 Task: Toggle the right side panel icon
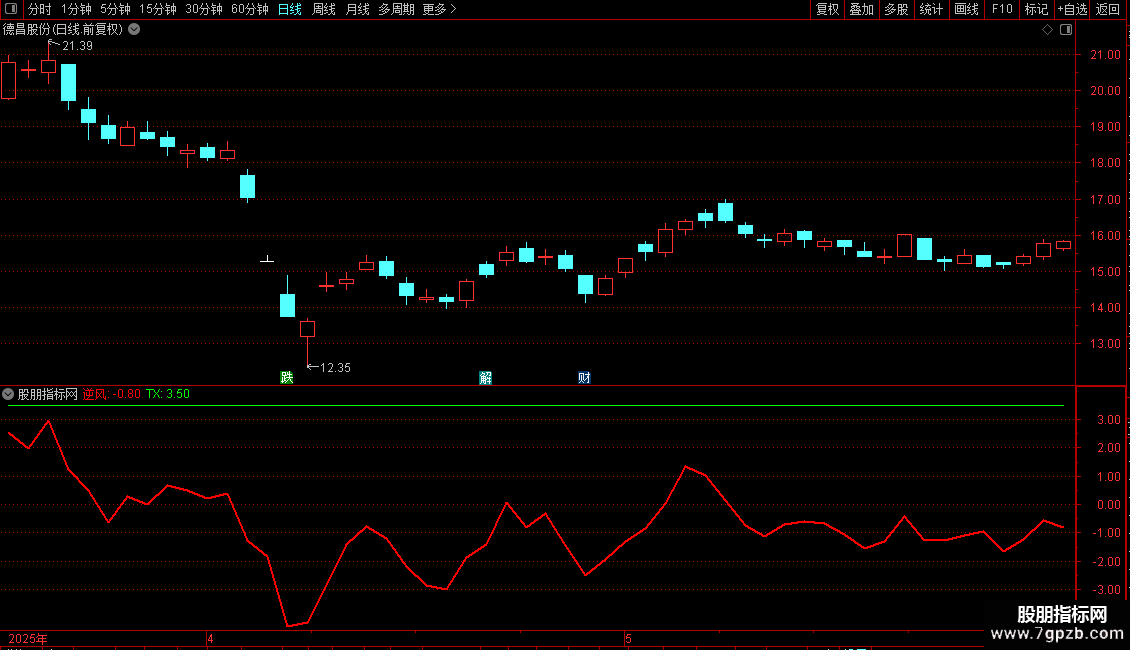(1066, 30)
